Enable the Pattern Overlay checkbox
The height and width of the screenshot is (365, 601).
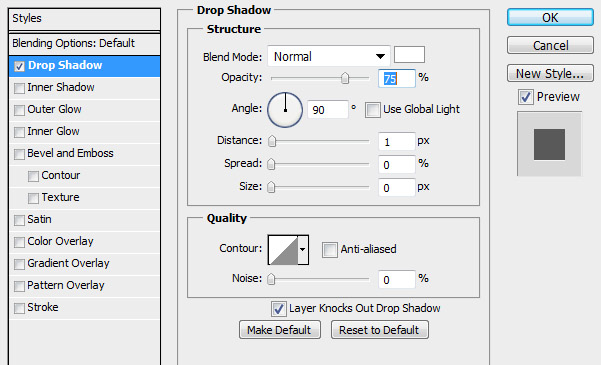pos(19,286)
